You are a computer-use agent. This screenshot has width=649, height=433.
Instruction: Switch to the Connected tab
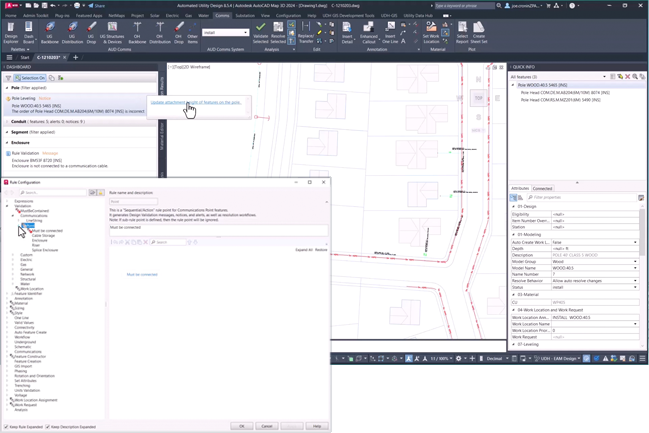point(542,188)
